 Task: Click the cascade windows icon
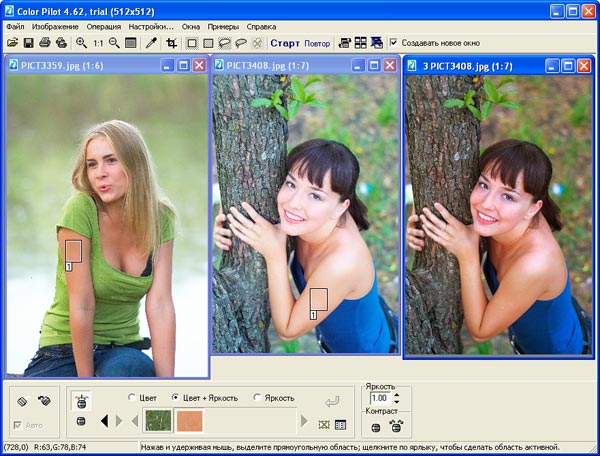pyautogui.click(x=344, y=43)
